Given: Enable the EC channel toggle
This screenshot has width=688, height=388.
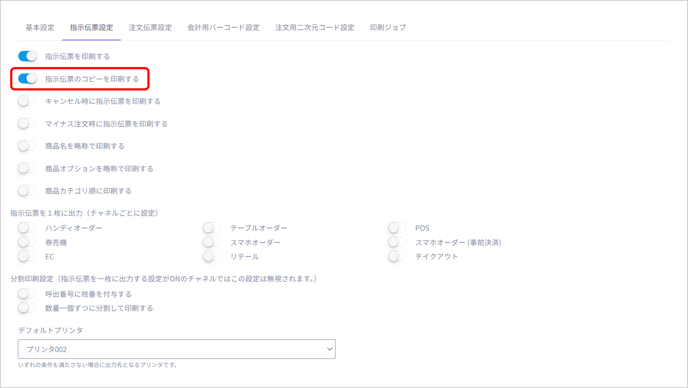Looking at the screenshot, I should (x=27, y=256).
